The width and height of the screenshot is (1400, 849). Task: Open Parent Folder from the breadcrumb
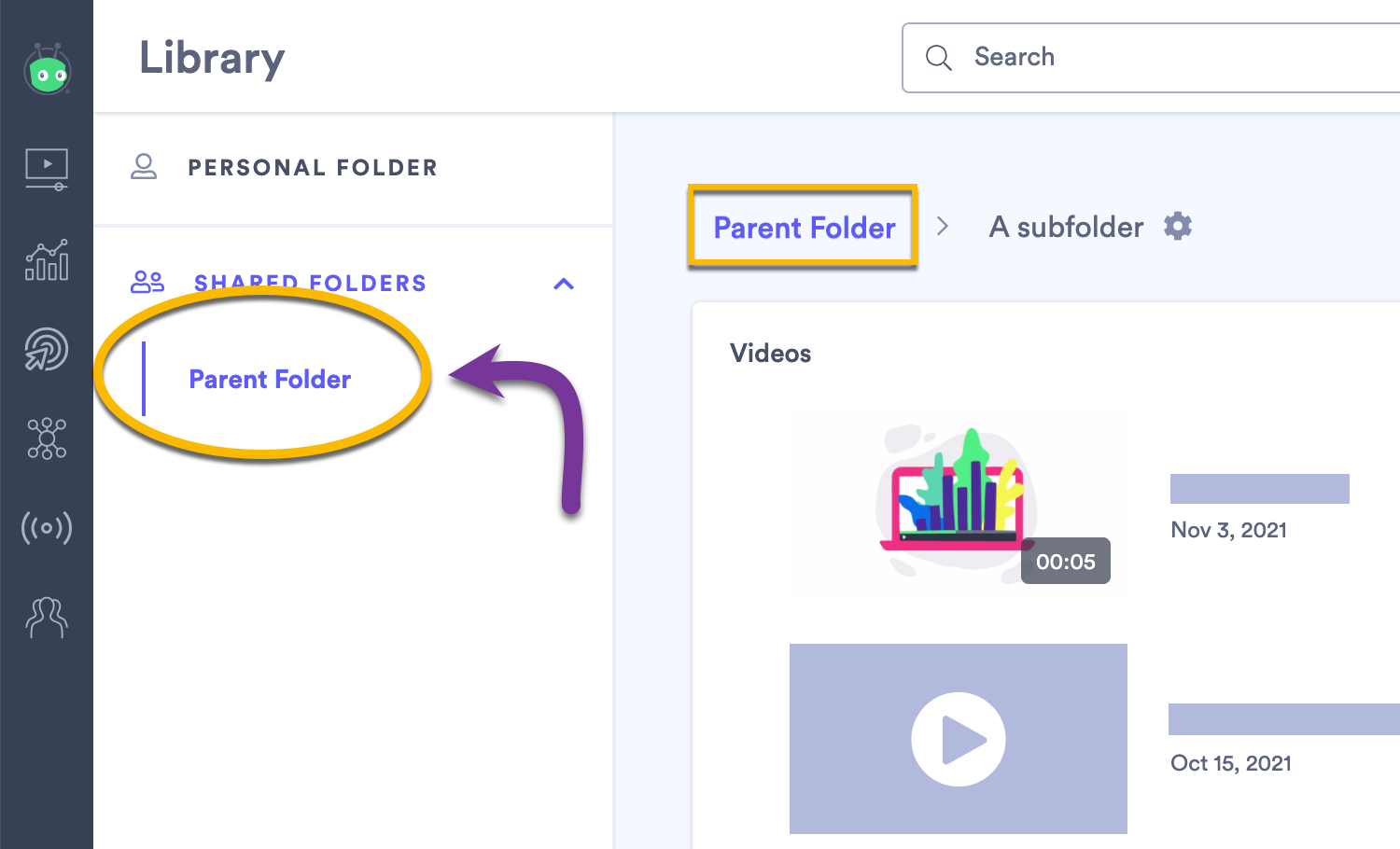(x=804, y=227)
